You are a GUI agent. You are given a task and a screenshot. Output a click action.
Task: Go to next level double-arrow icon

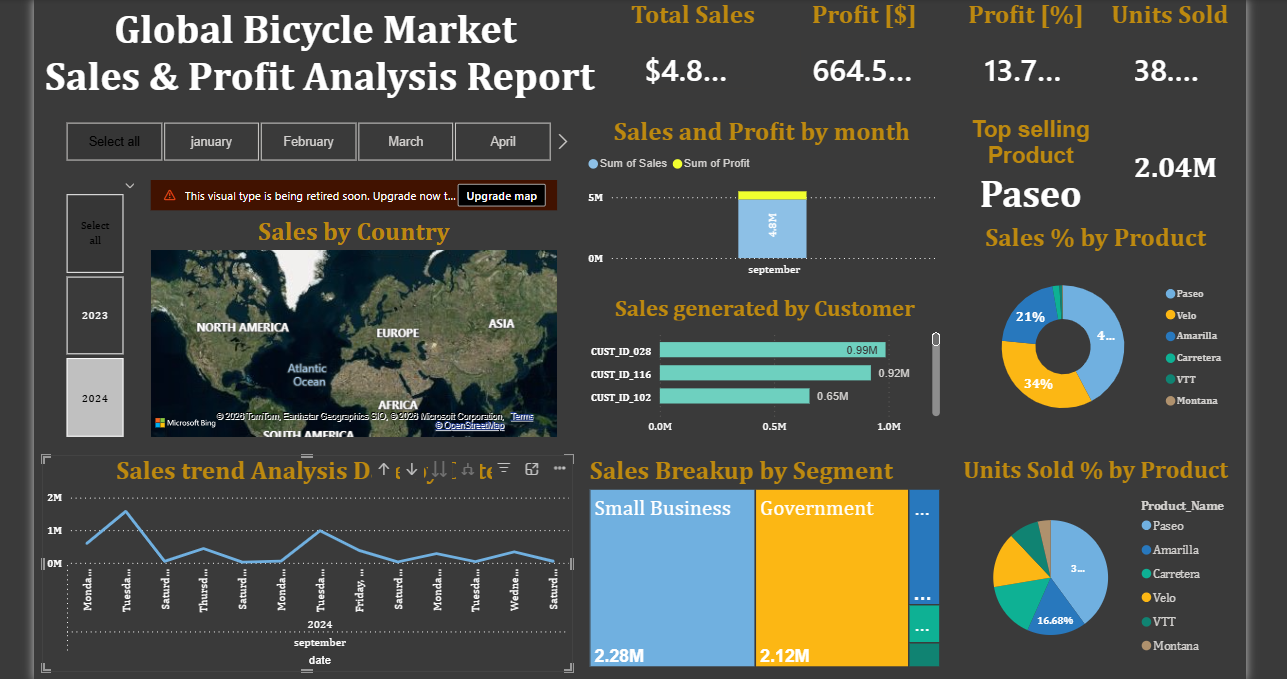439,469
